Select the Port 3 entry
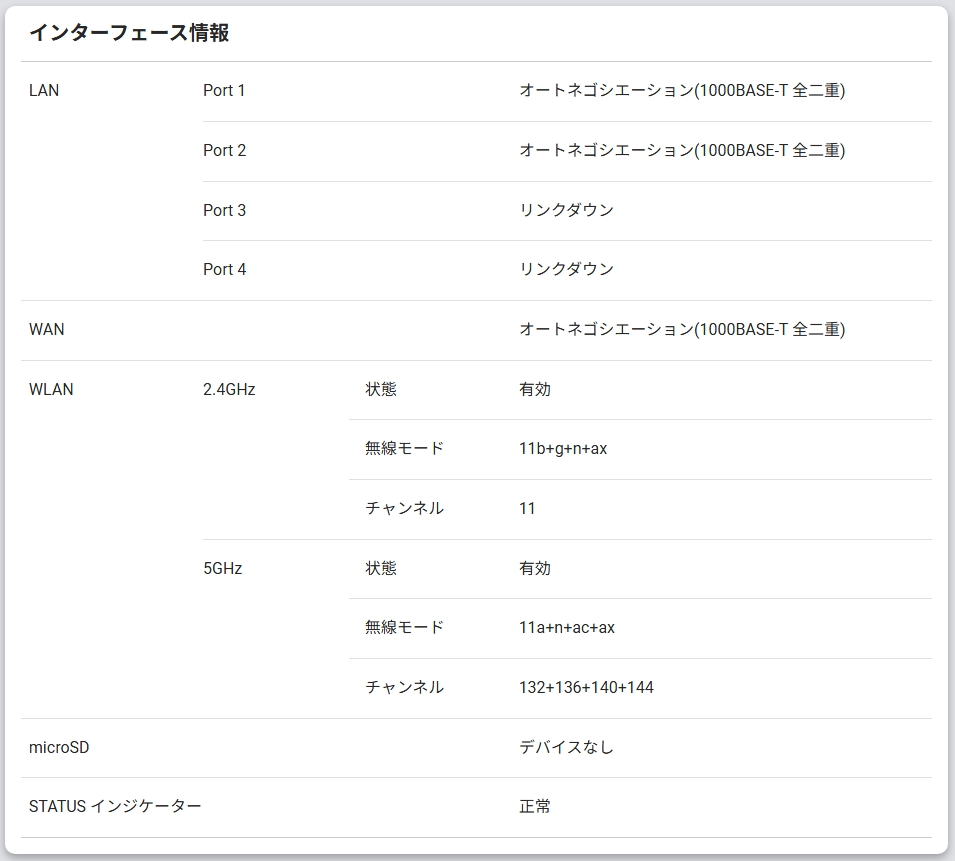955x861 pixels. [224, 210]
